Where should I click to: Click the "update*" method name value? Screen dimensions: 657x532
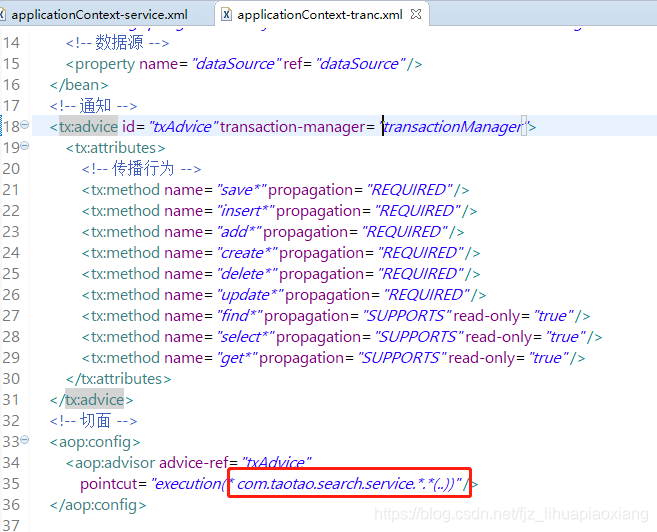pos(250,295)
